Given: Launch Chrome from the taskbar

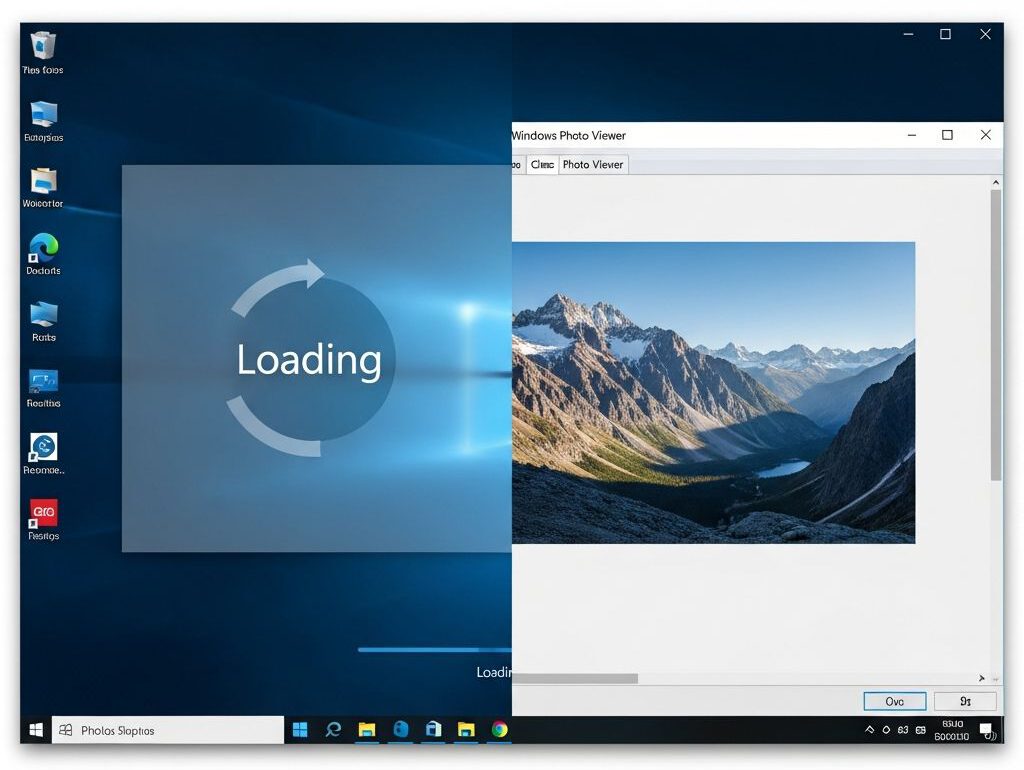Looking at the screenshot, I should 500,730.
